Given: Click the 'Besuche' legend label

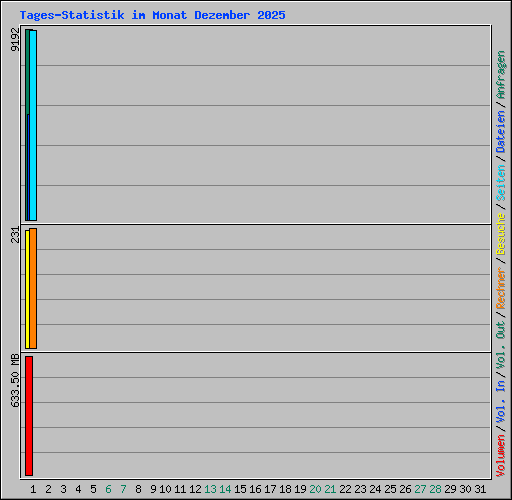Looking at the screenshot, I should (500, 234).
